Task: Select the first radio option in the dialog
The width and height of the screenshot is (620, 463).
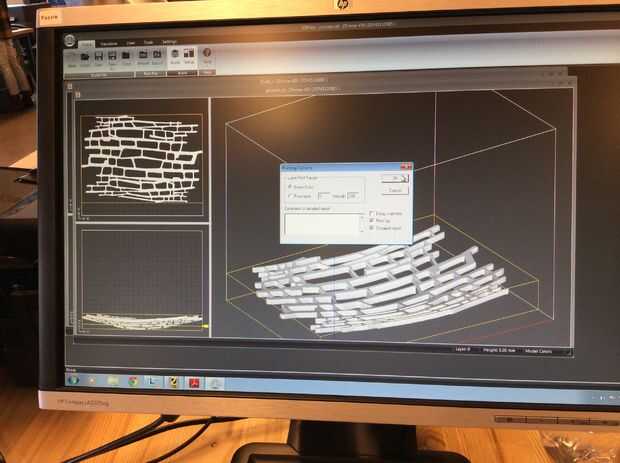Action: pyautogui.click(x=291, y=187)
